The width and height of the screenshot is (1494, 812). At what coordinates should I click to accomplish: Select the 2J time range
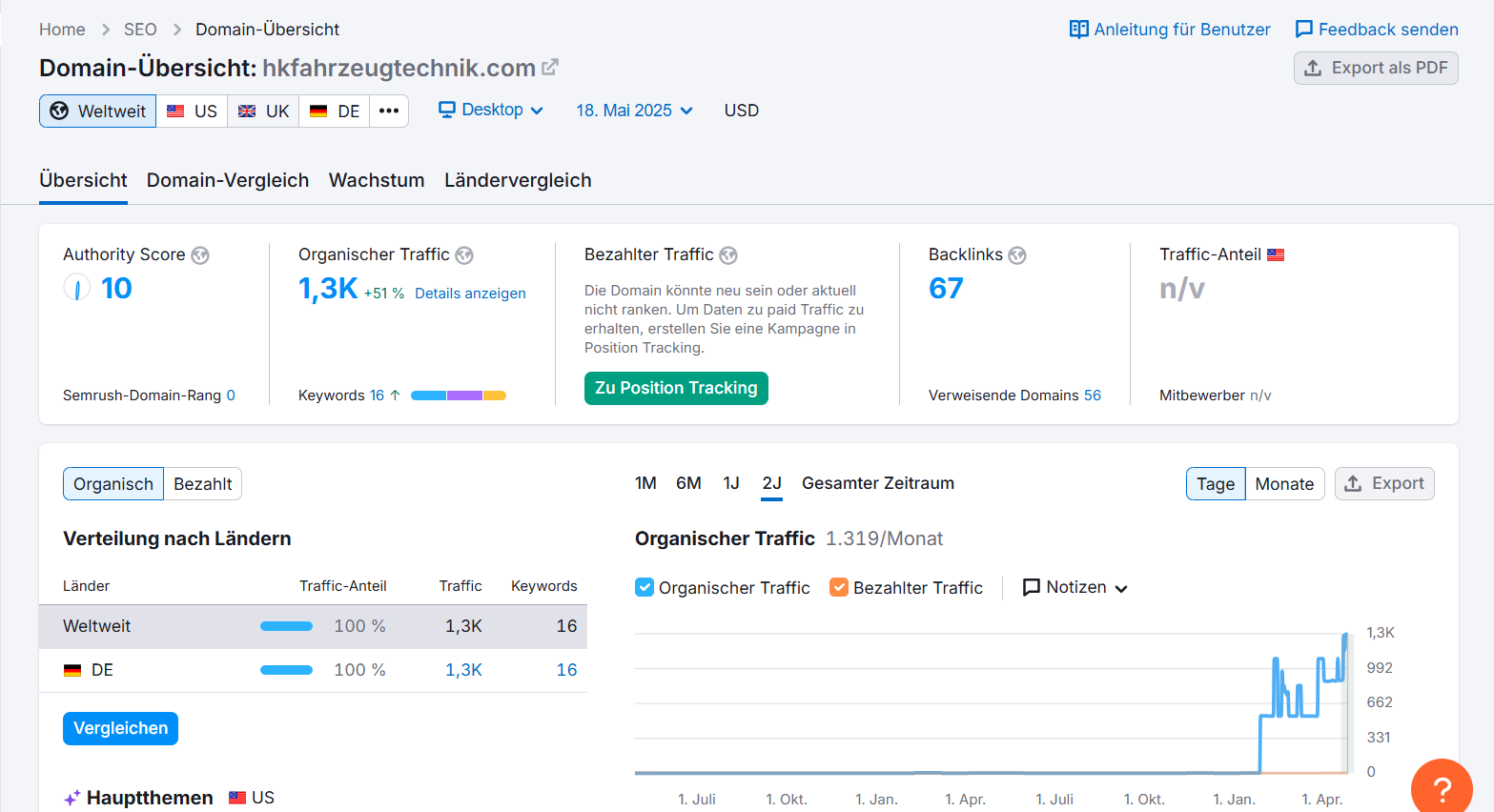pyautogui.click(x=771, y=483)
